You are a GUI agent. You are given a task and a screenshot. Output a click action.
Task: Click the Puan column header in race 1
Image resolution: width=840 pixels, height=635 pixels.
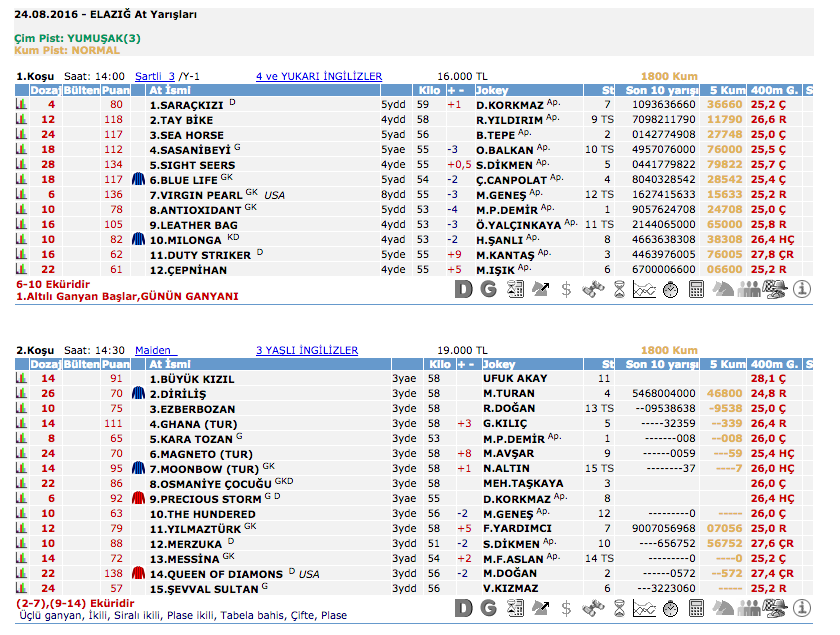pyautogui.click(x=116, y=90)
